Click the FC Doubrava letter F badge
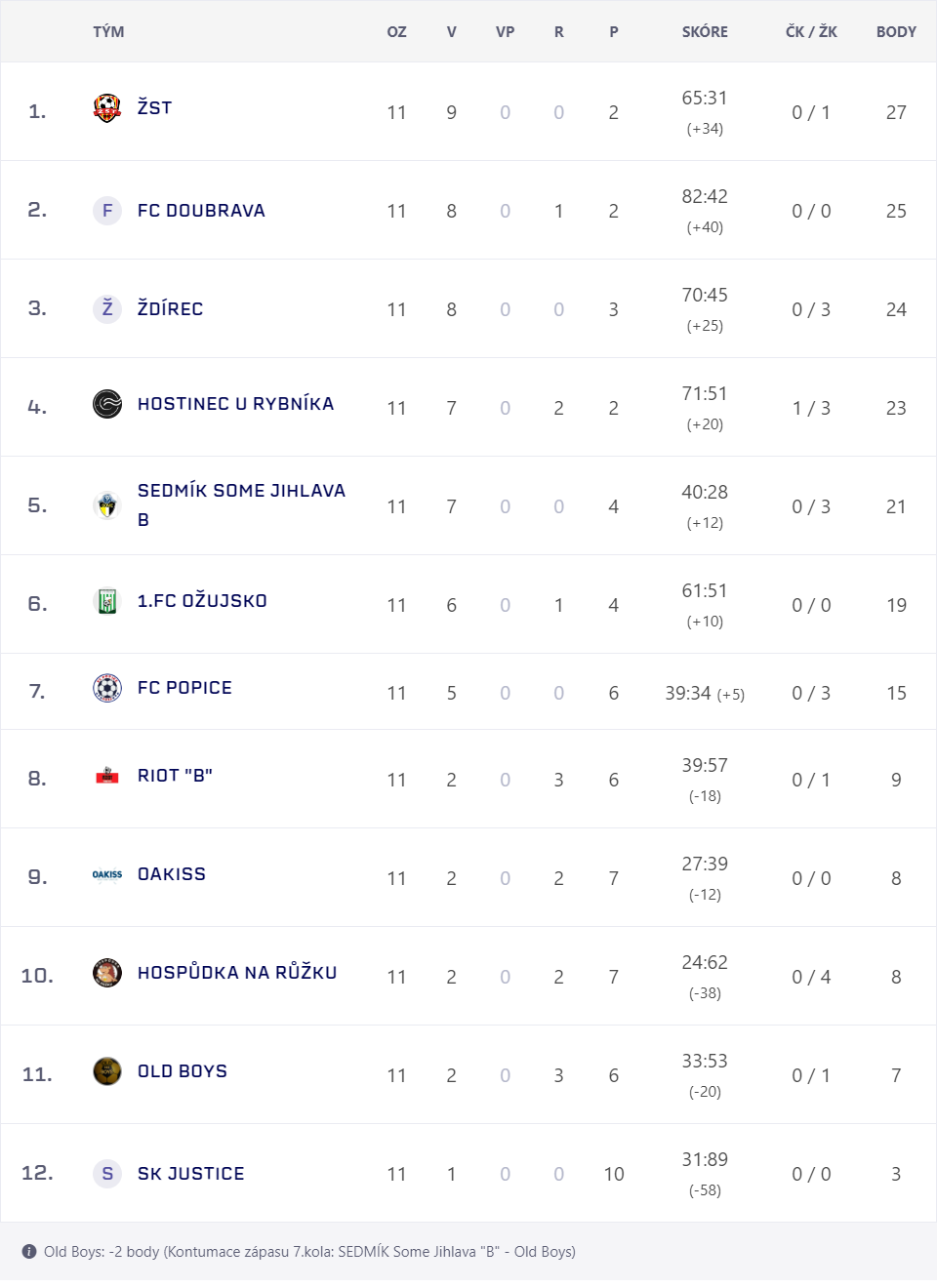The height and width of the screenshot is (1288, 937). (107, 211)
